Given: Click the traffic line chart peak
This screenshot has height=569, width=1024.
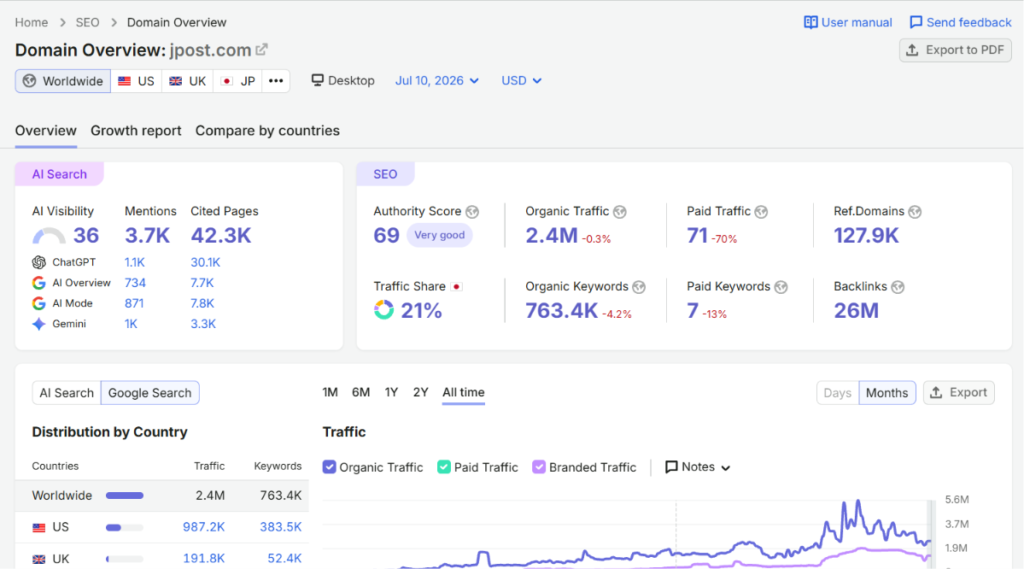Looking at the screenshot, I should (858, 502).
